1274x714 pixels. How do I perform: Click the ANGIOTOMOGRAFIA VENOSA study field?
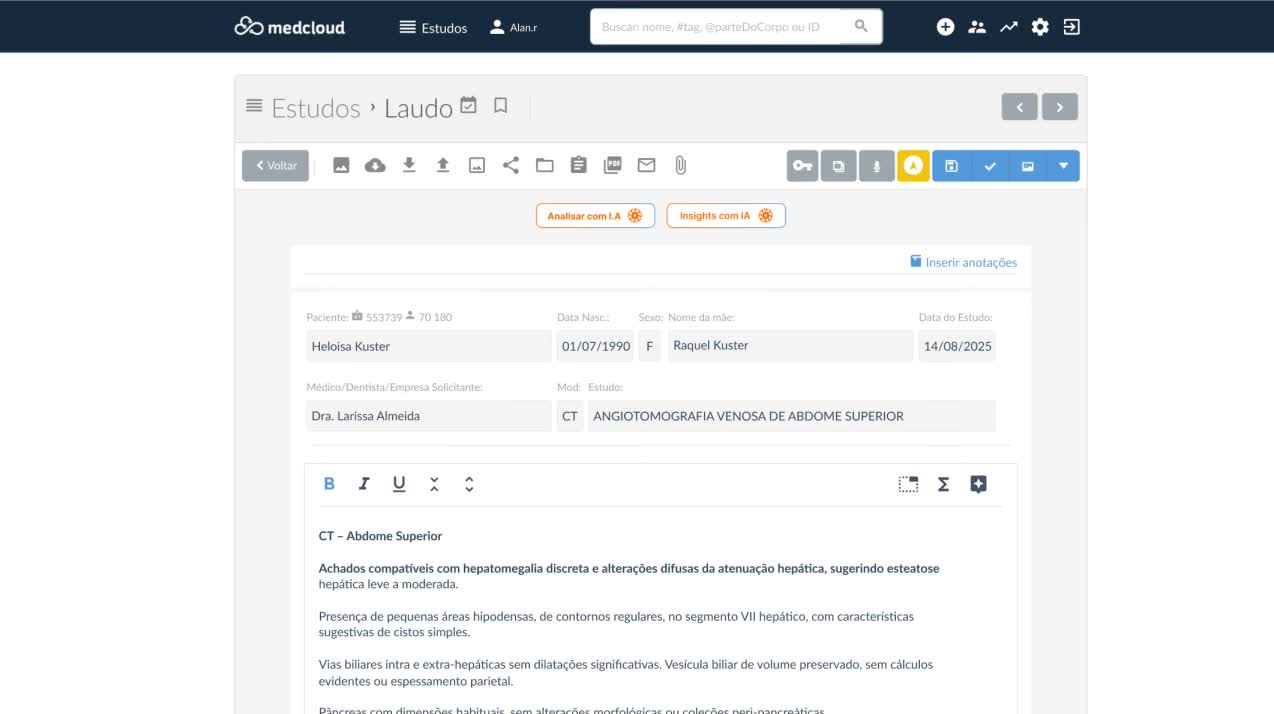(x=792, y=416)
